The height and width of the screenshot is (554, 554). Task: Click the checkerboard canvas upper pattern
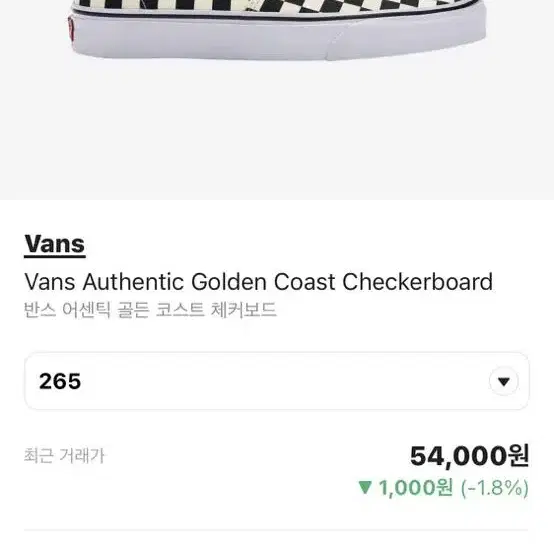tap(279, 5)
